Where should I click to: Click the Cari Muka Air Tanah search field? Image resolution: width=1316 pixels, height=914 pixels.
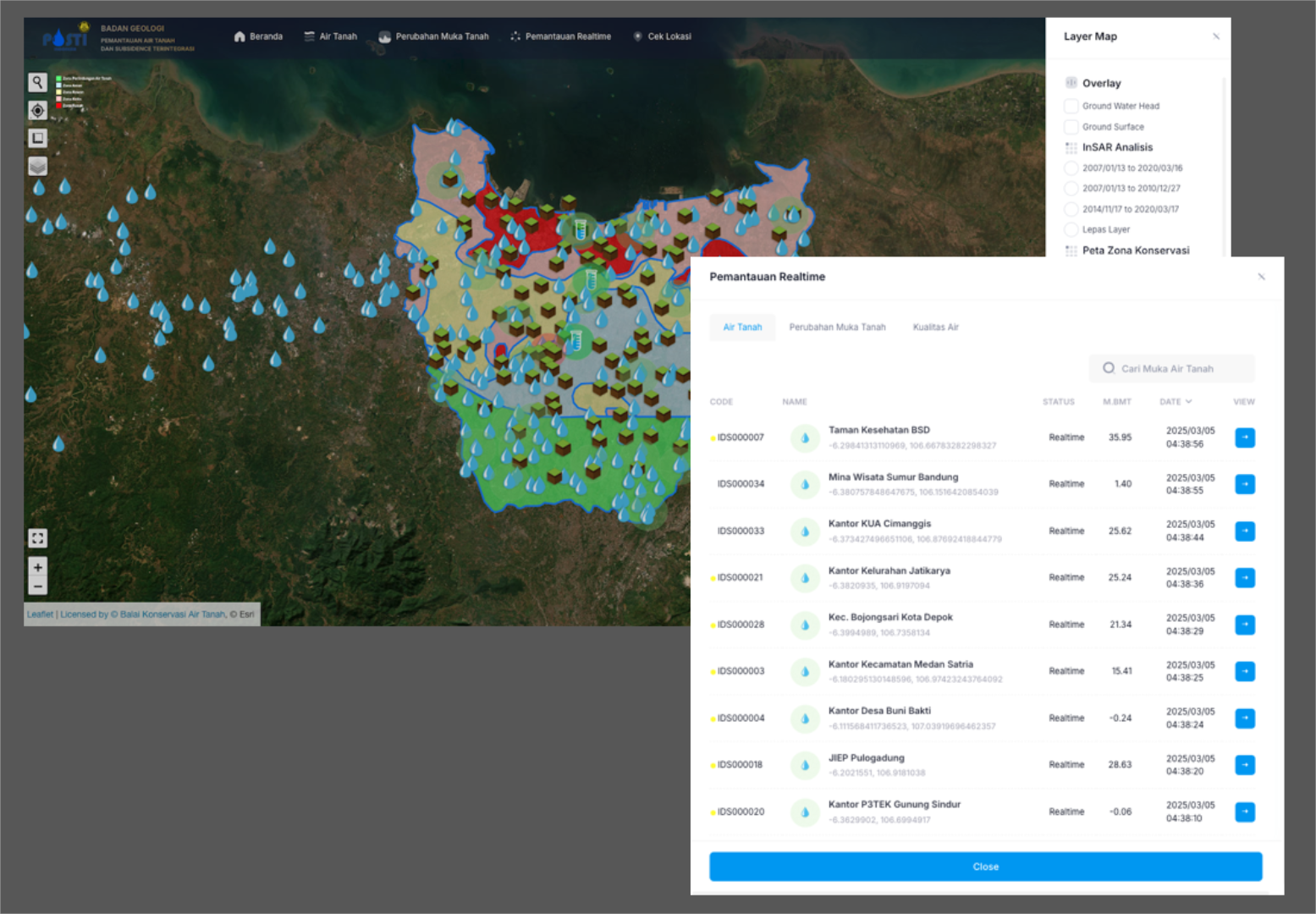(x=1172, y=369)
